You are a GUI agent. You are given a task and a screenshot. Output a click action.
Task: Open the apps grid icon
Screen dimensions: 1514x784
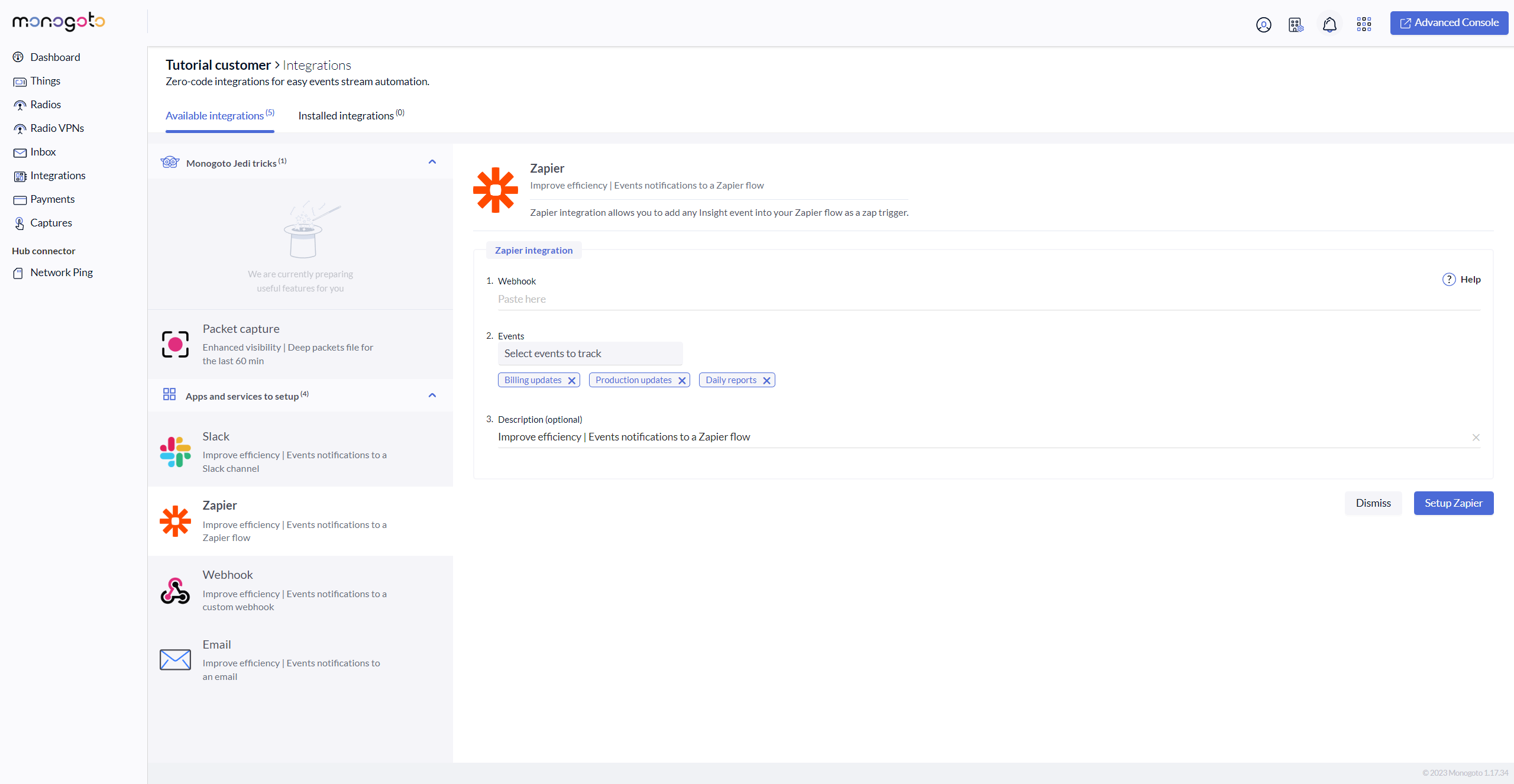1364,24
